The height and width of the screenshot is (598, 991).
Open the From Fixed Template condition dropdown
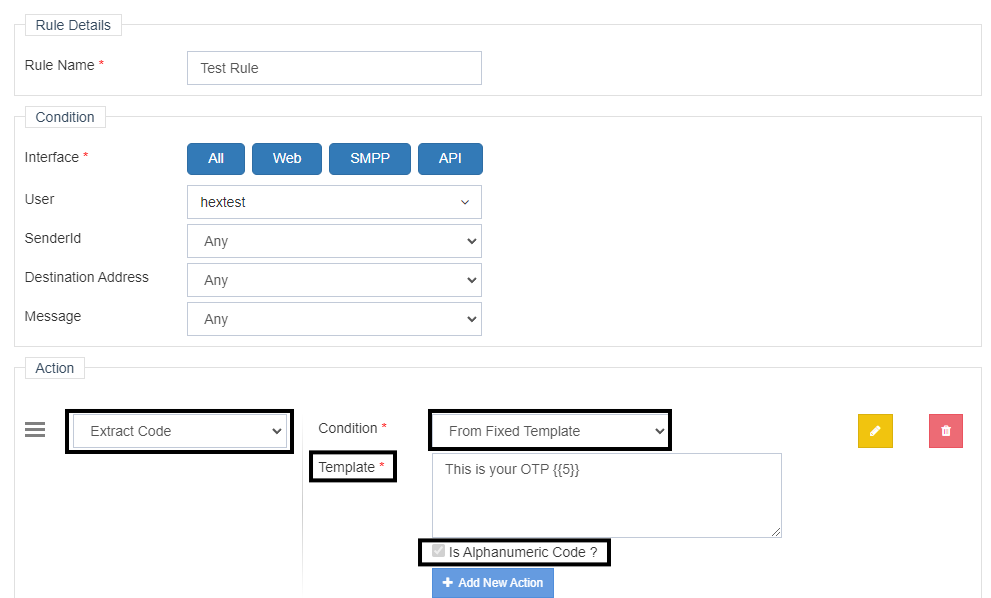pos(549,430)
